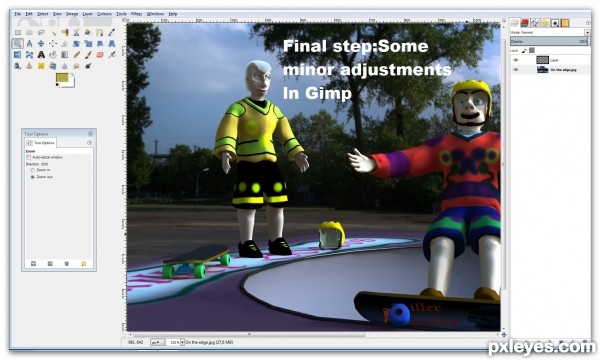The height and width of the screenshot is (360, 600).
Task: Open the Filters menu
Action: point(136,14)
